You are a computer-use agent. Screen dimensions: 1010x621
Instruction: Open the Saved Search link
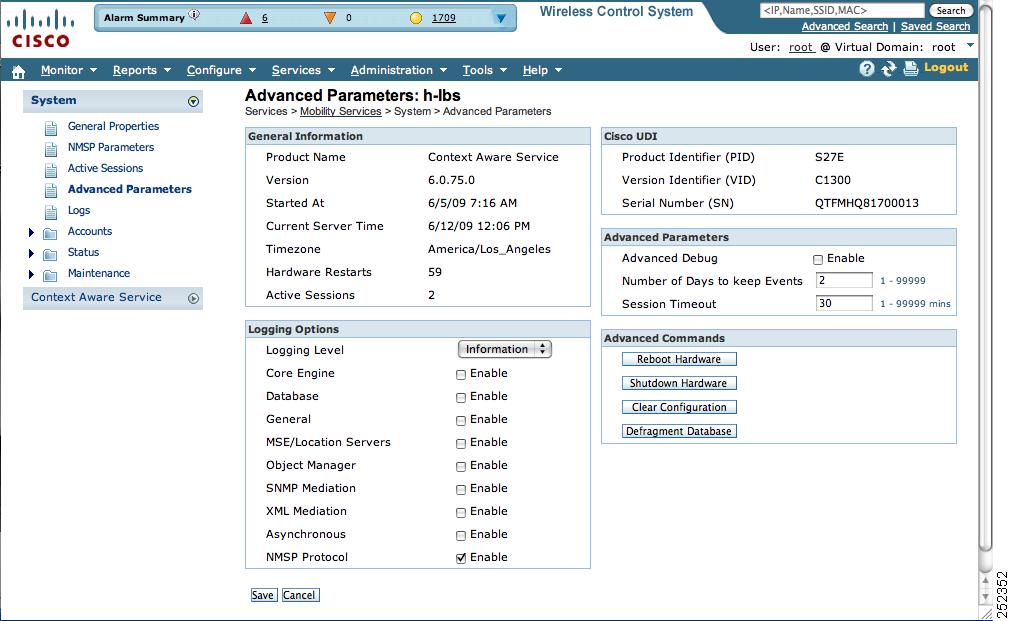pos(936,26)
